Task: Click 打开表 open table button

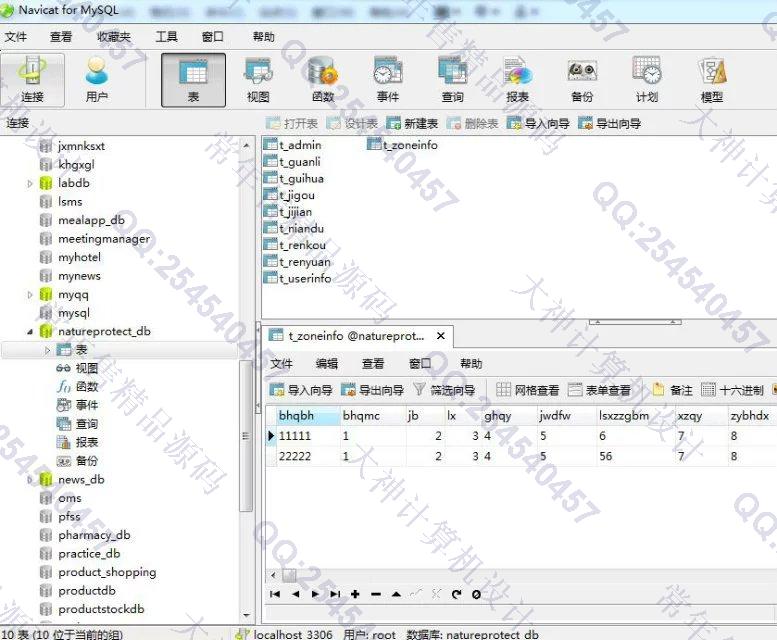Action: point(292,123)
